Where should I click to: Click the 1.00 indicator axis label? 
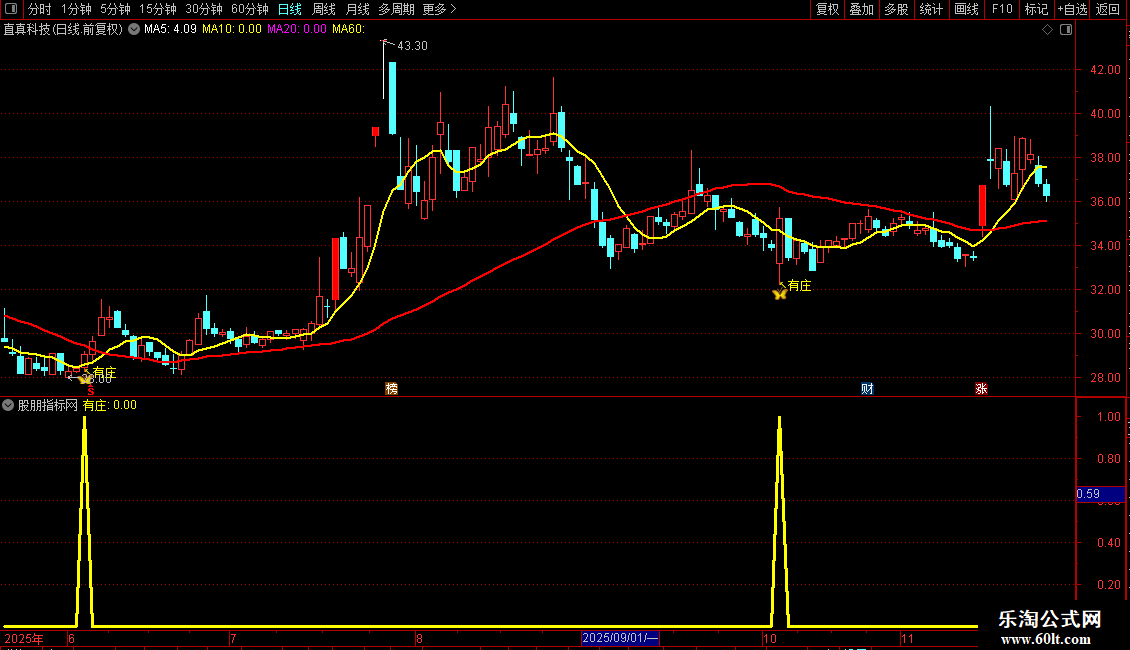click(1108, 417)
